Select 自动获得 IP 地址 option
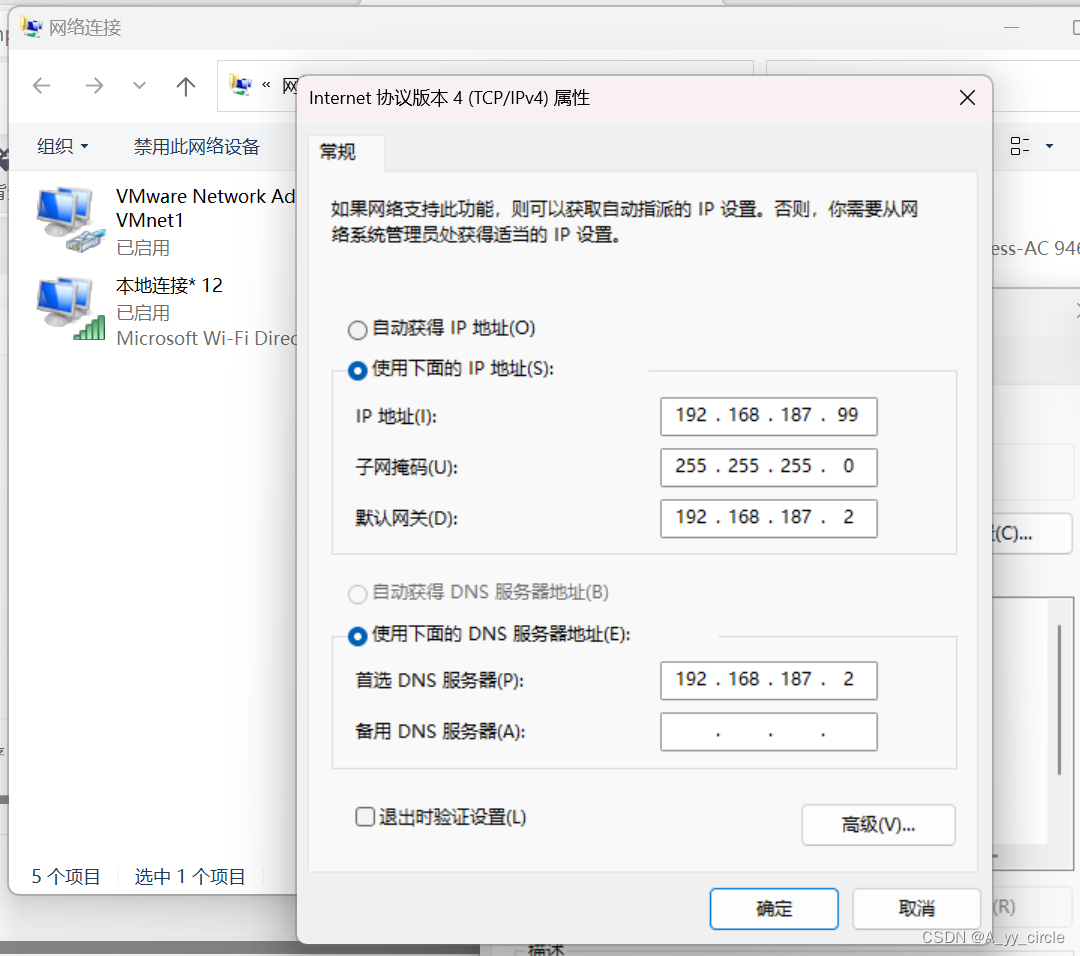This screenshot has width=1080, height=956. click(x=357, y=329)
